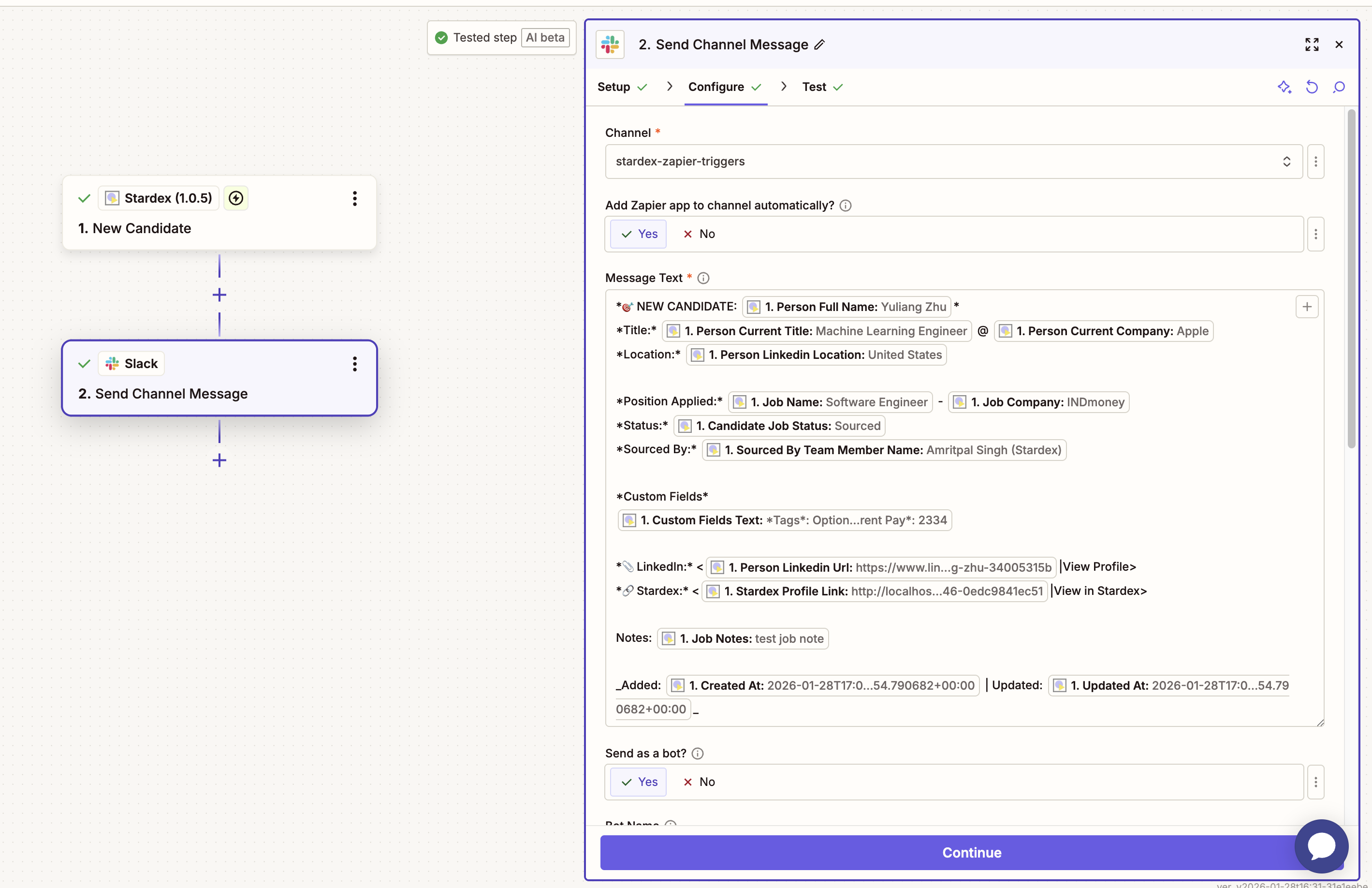Insert data using the plus in Message Text
This screenshot has width=1372, height=888.
1307,307
